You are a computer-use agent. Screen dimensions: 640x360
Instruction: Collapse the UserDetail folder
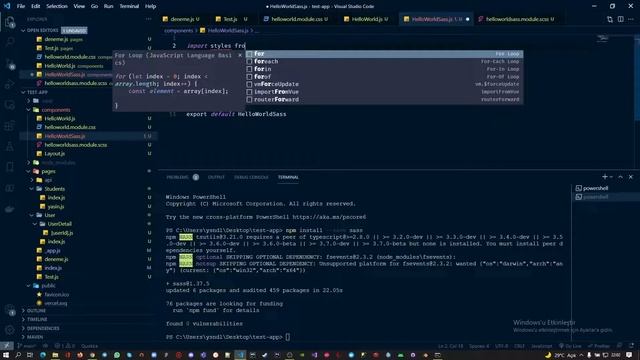(35, 224)
